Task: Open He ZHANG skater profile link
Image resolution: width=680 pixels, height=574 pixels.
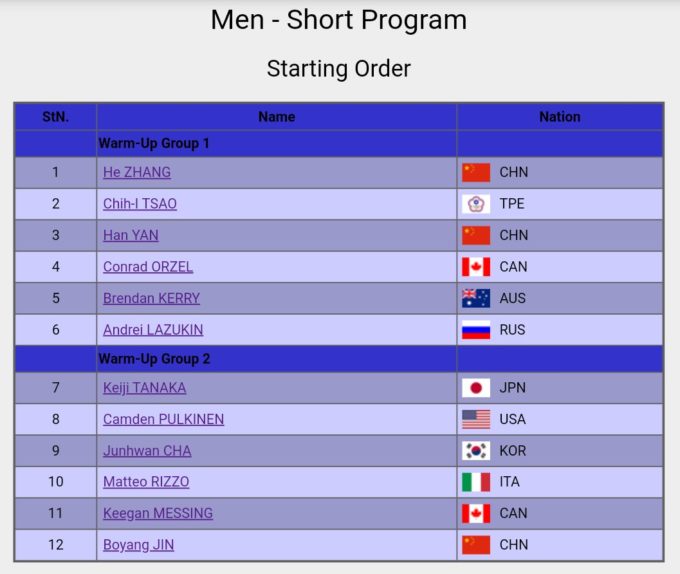Action: [137, 172]
